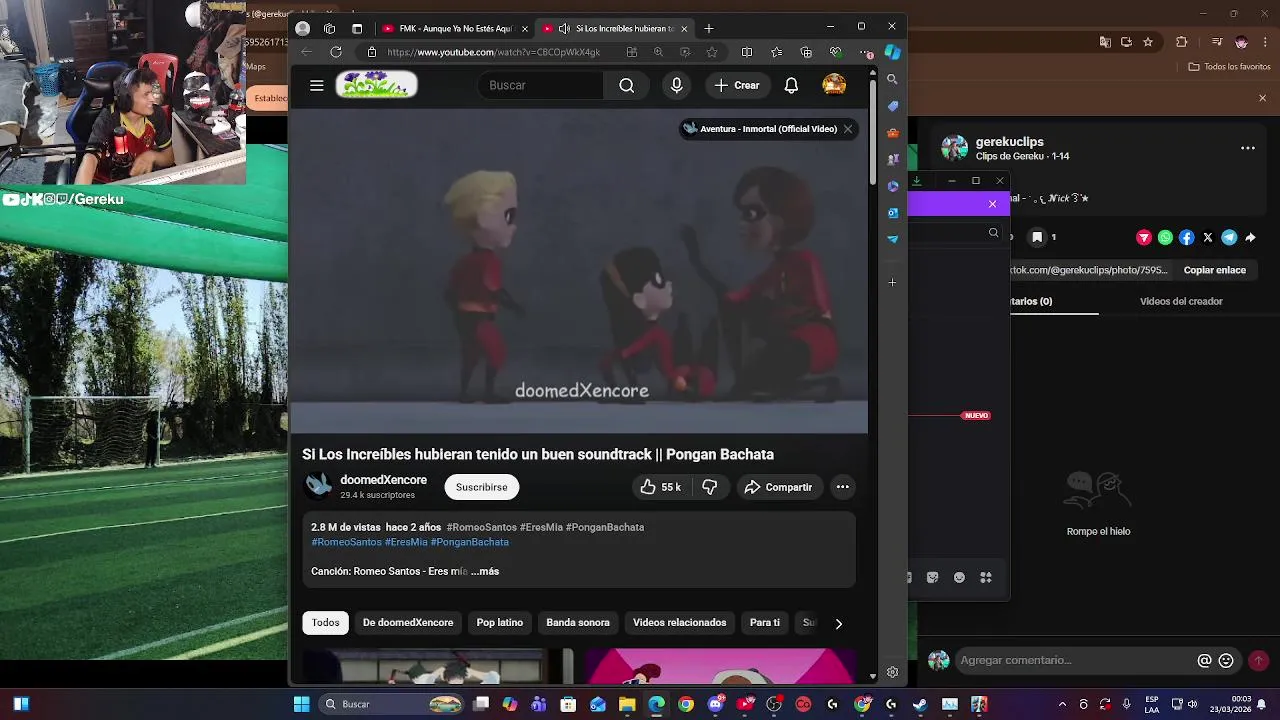This screenshot has height=720, width=1280.
Task: Open the doomedXencore channel avatar
Action: (x=318, y=487)
